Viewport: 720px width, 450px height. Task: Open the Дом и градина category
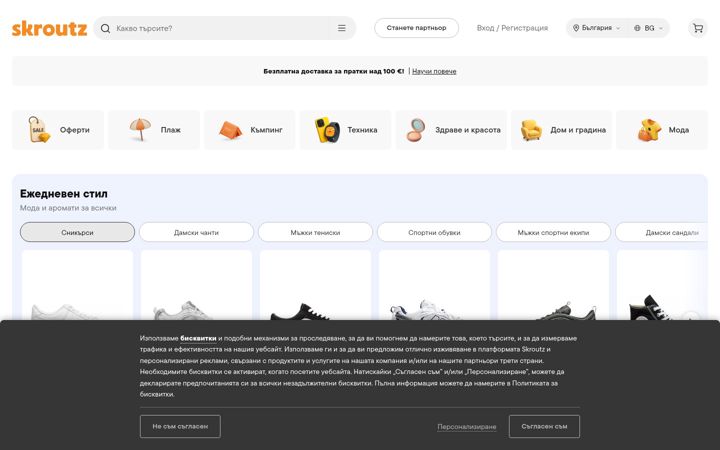(562, 130)
